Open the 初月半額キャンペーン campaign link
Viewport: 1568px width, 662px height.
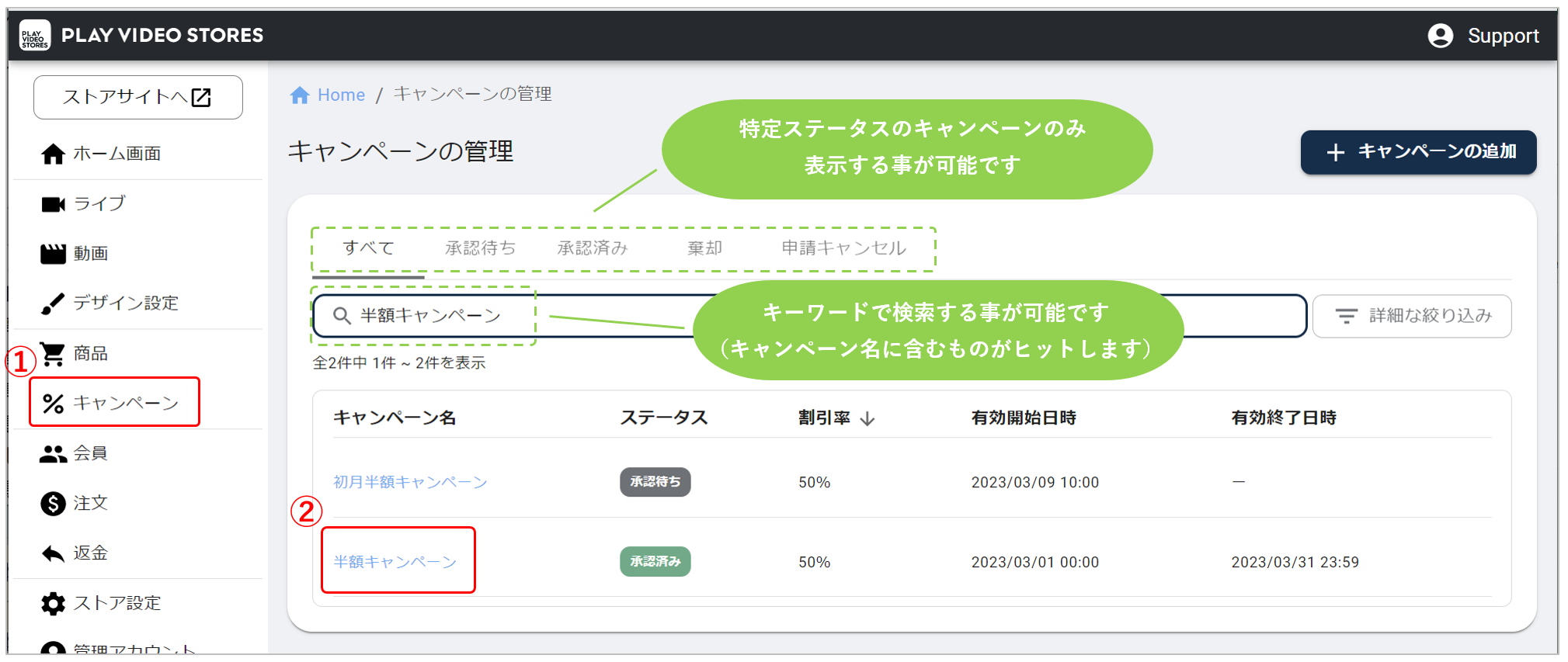tap(410, 482)
